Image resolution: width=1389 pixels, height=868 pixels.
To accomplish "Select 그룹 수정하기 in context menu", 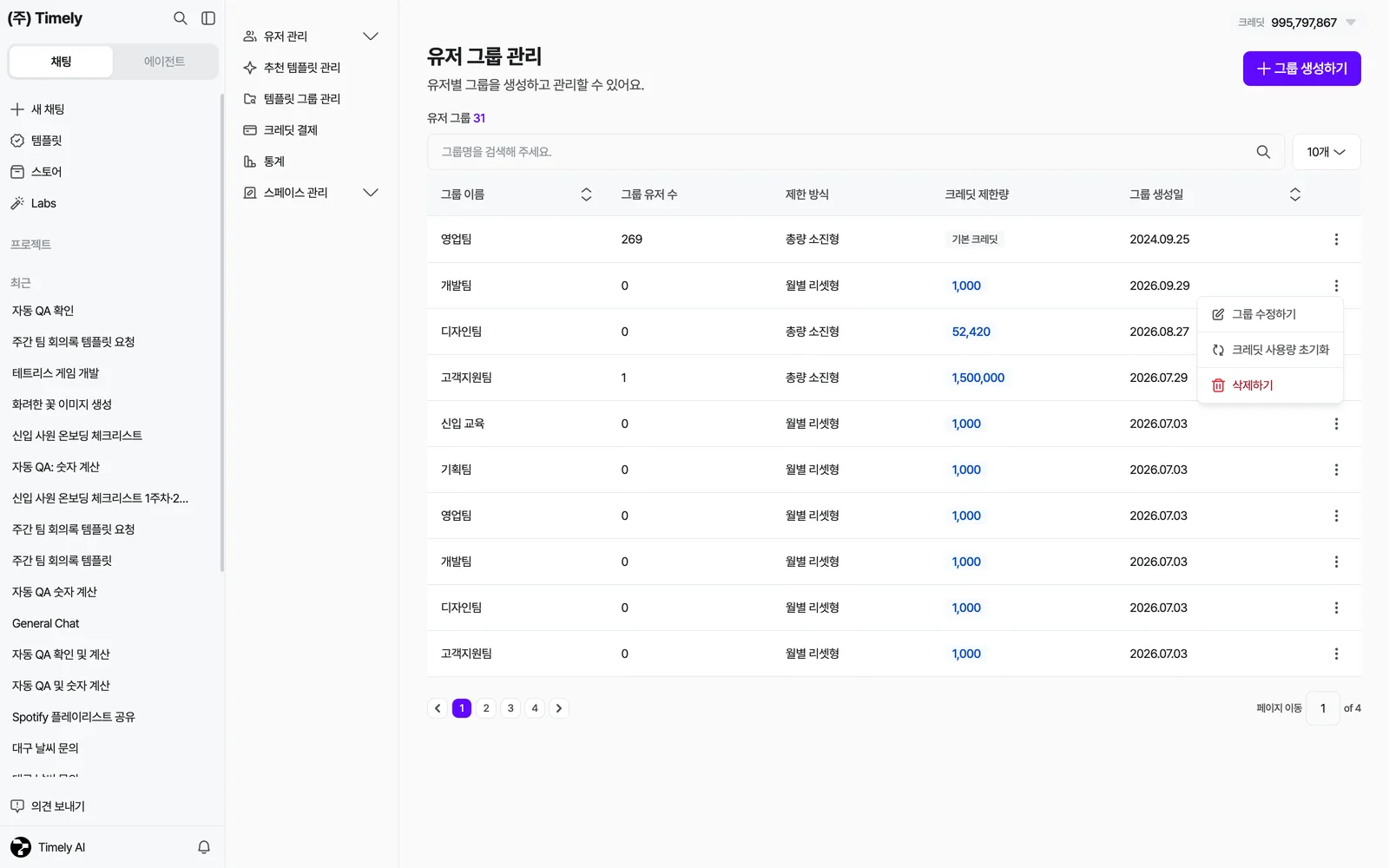I will 1270,314.
